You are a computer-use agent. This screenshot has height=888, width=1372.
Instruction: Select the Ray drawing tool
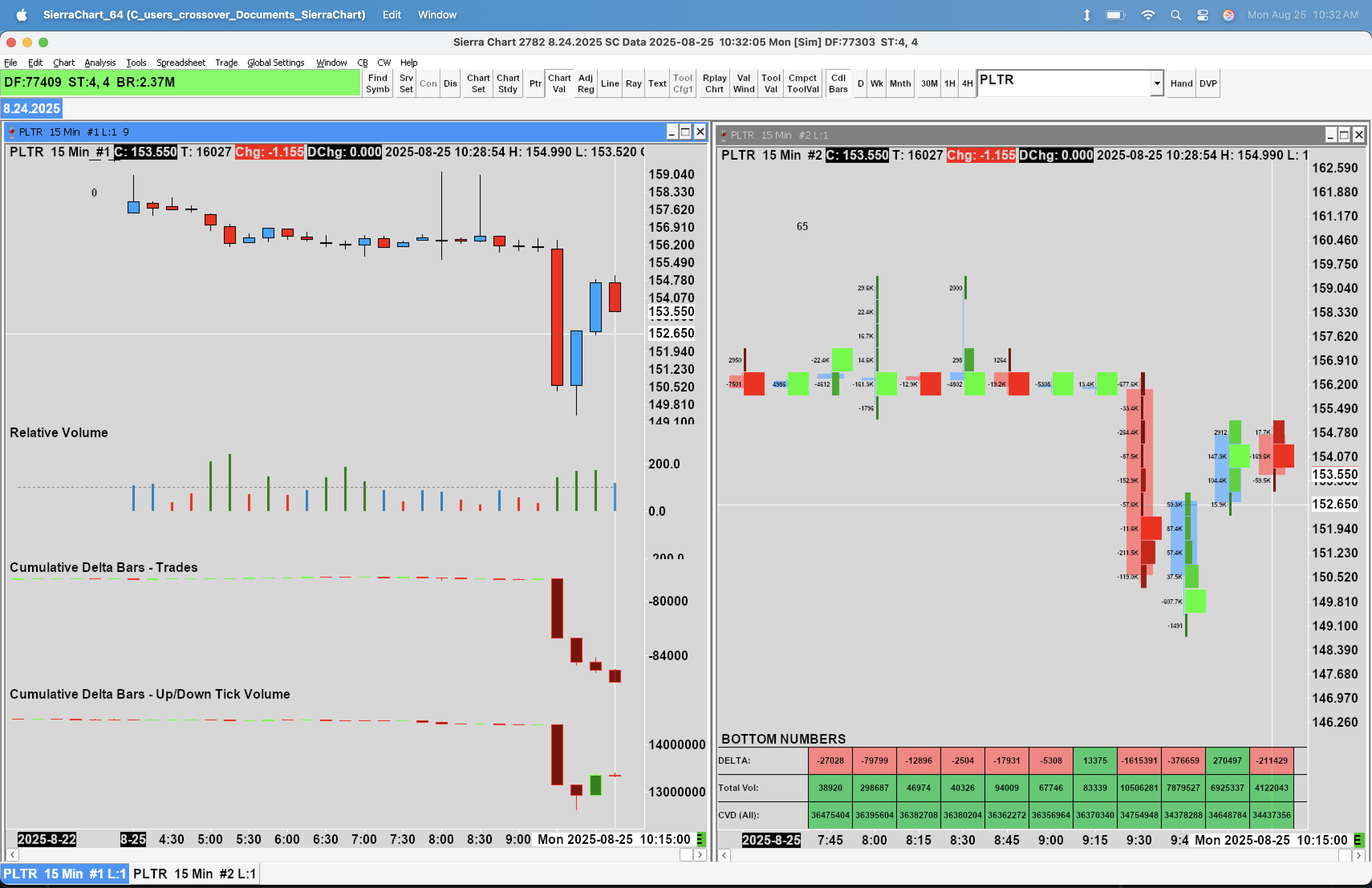(x=633, y=83)
